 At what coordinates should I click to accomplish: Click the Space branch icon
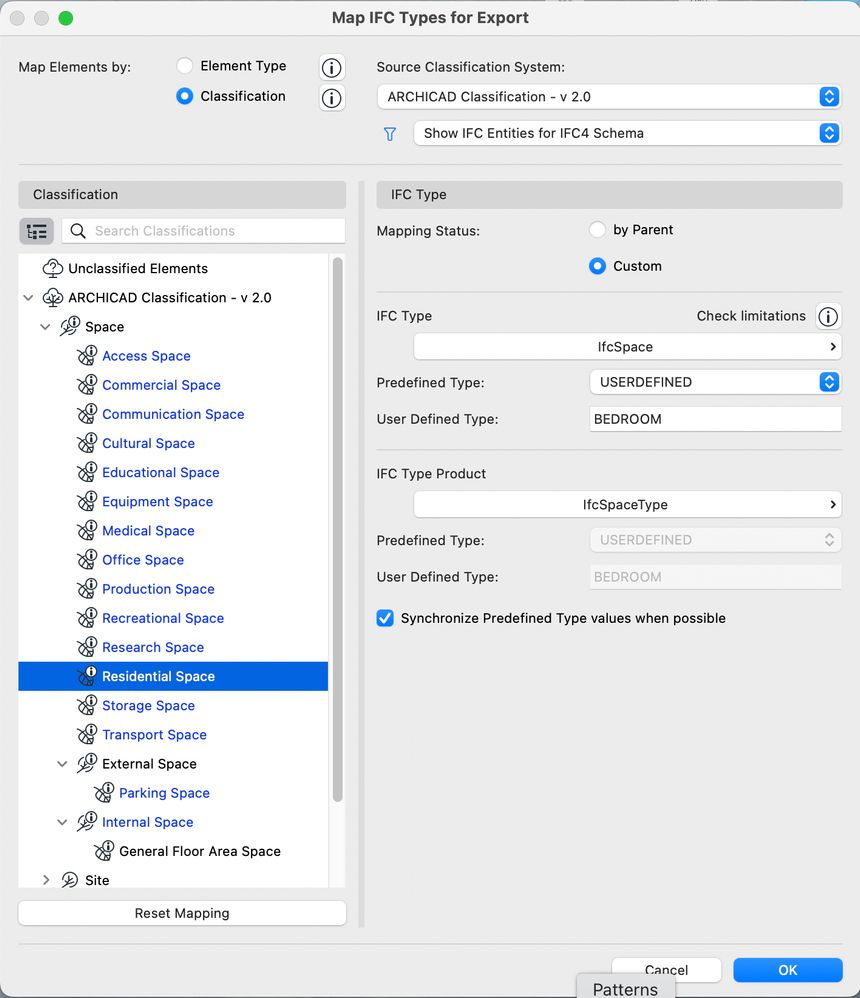(x=69, y=327)
